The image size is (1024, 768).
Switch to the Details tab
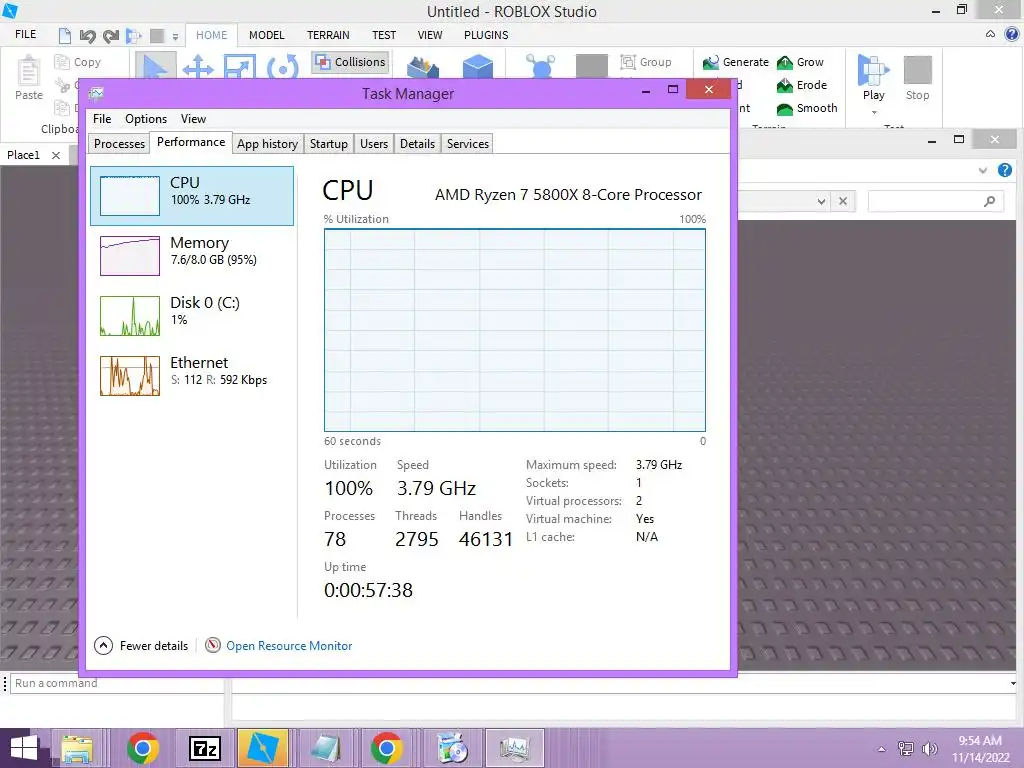tap(417, 144)
